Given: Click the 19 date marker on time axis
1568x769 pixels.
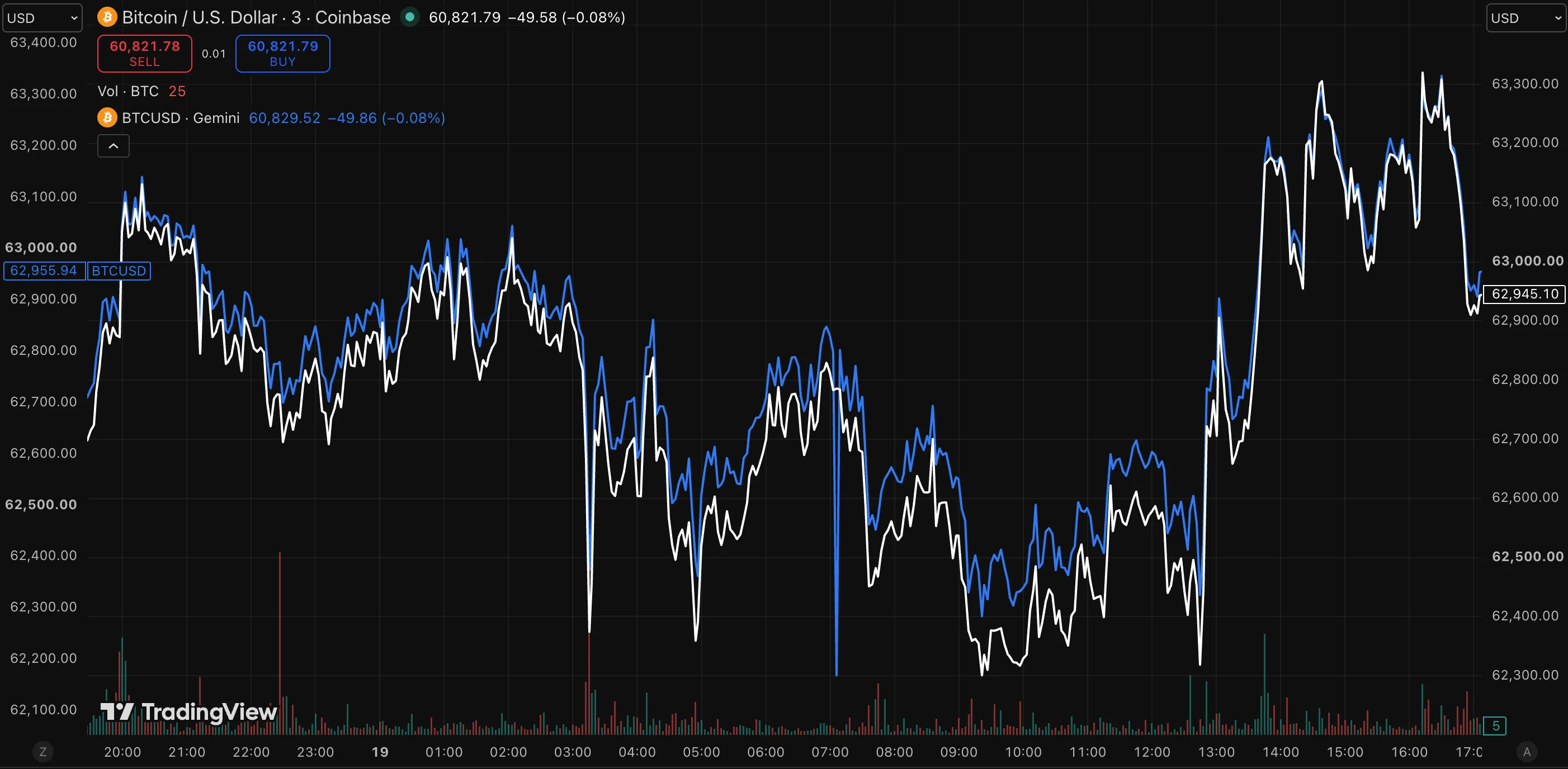Looking at the screenshot, I should tap(380, 752).
